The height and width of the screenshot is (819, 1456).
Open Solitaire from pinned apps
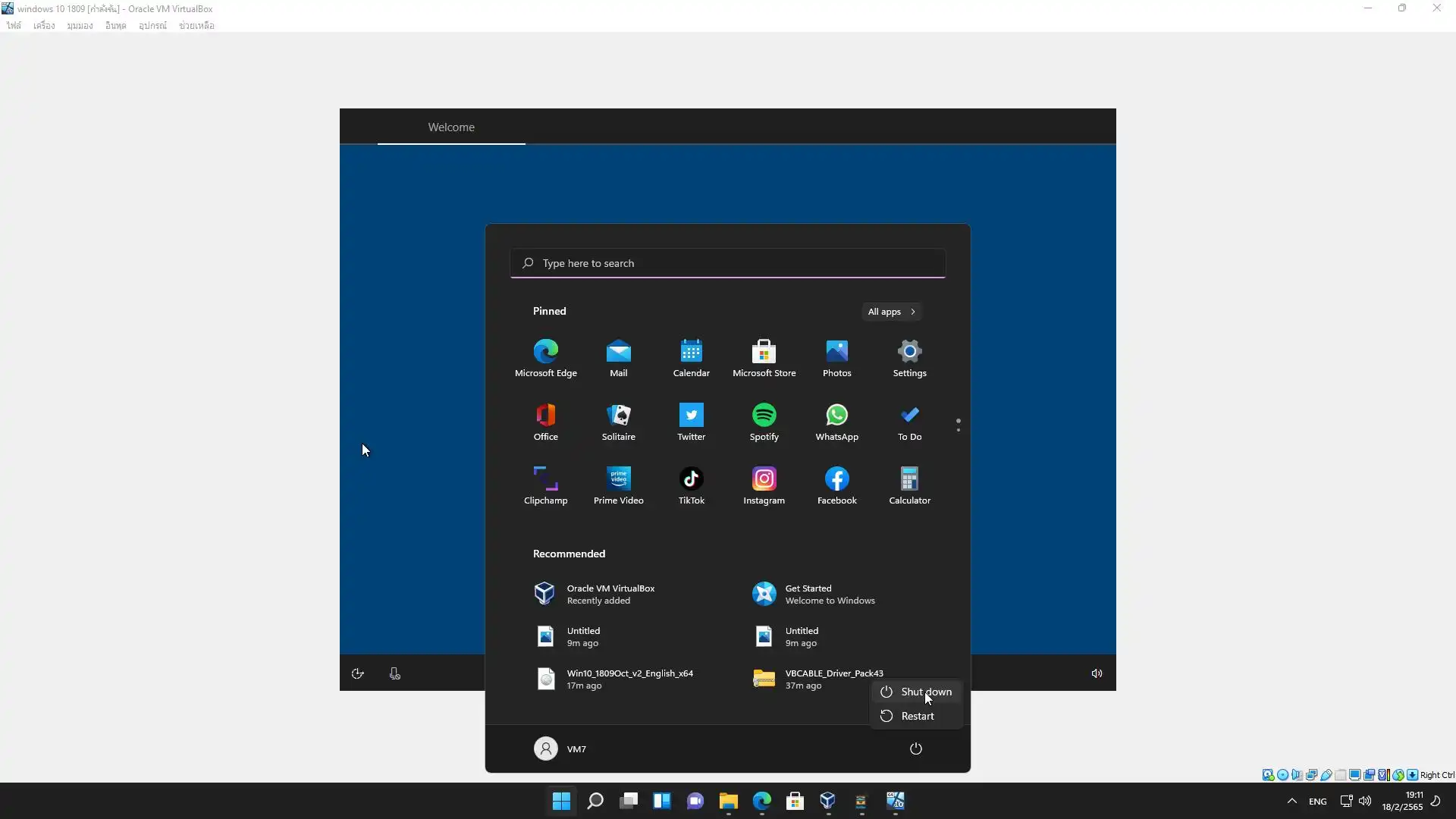click(x=618, y=421)
